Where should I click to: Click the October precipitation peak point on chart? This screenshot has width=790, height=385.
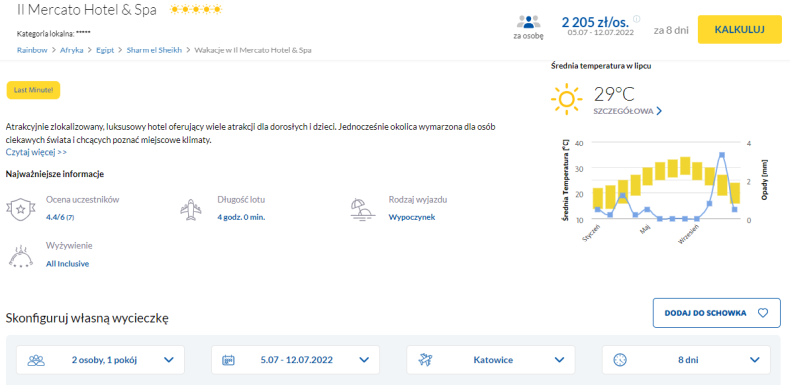point(722,155)
